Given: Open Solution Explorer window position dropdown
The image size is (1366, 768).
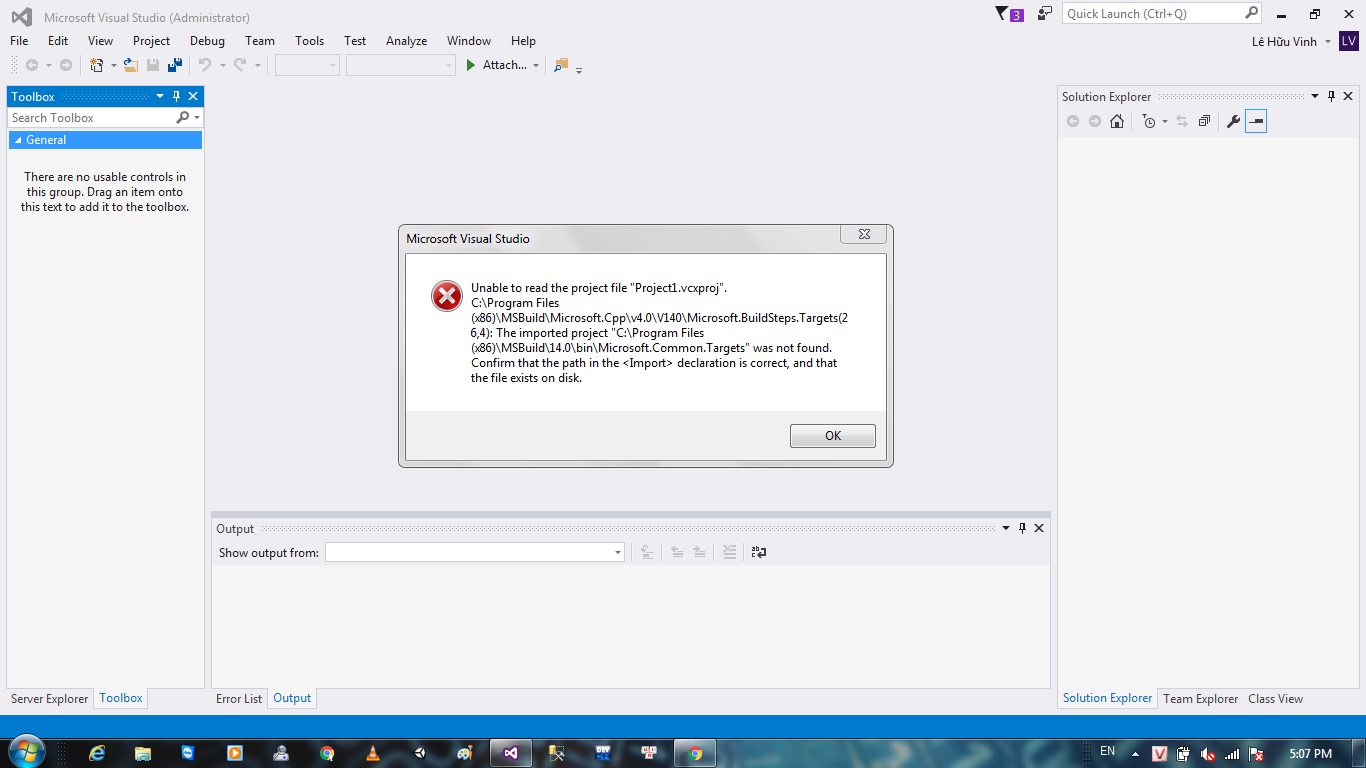Looking at the screenshot, I should pos(1315,97).
